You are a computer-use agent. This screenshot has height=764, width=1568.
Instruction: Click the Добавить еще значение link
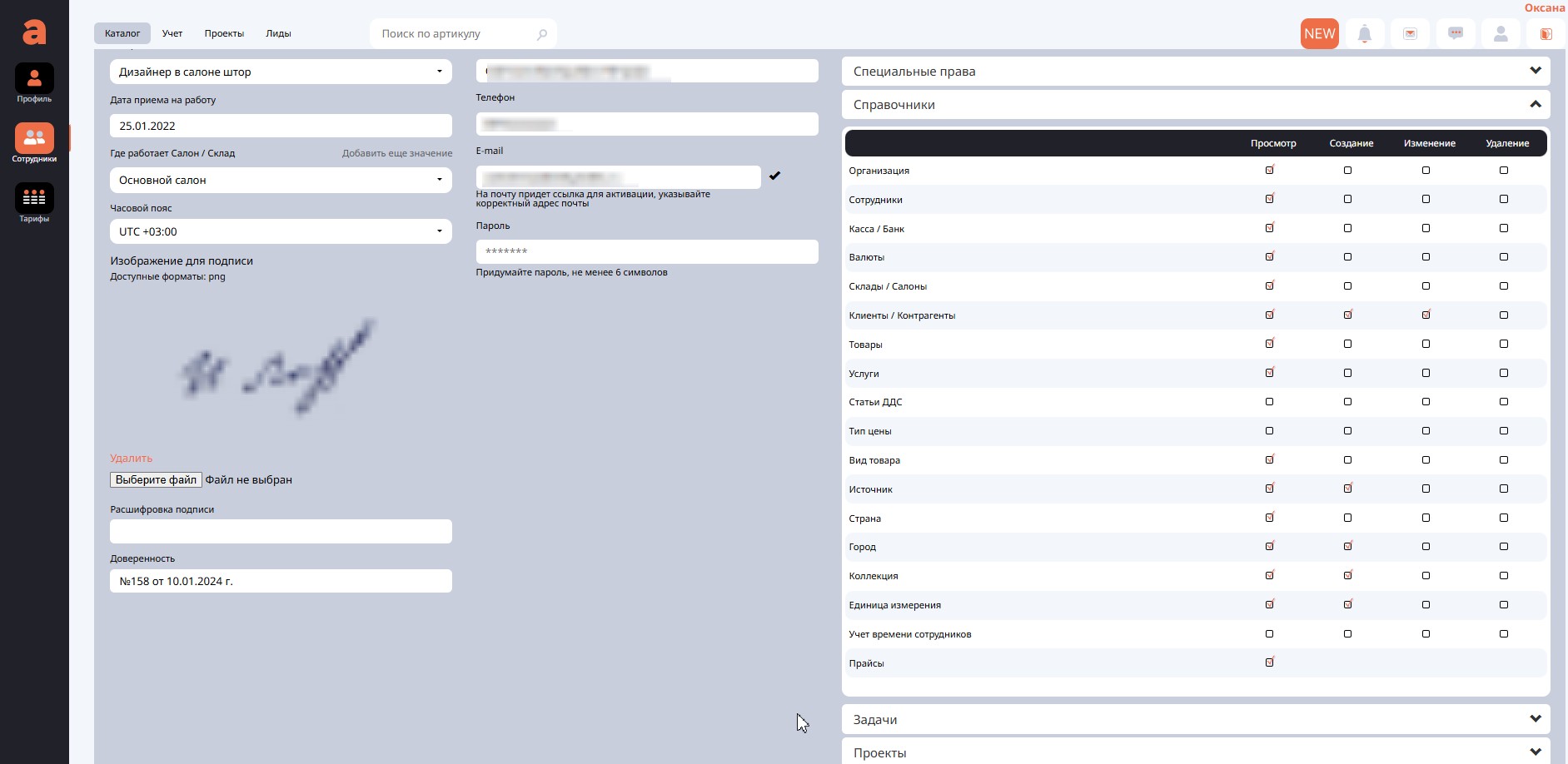[x=397, y=154]
